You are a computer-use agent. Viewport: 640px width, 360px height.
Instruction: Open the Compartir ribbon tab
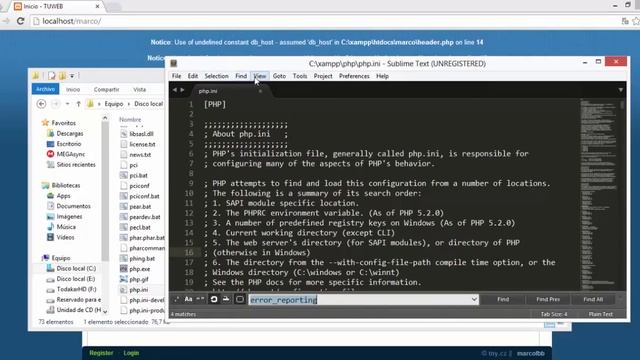[107, 89]
